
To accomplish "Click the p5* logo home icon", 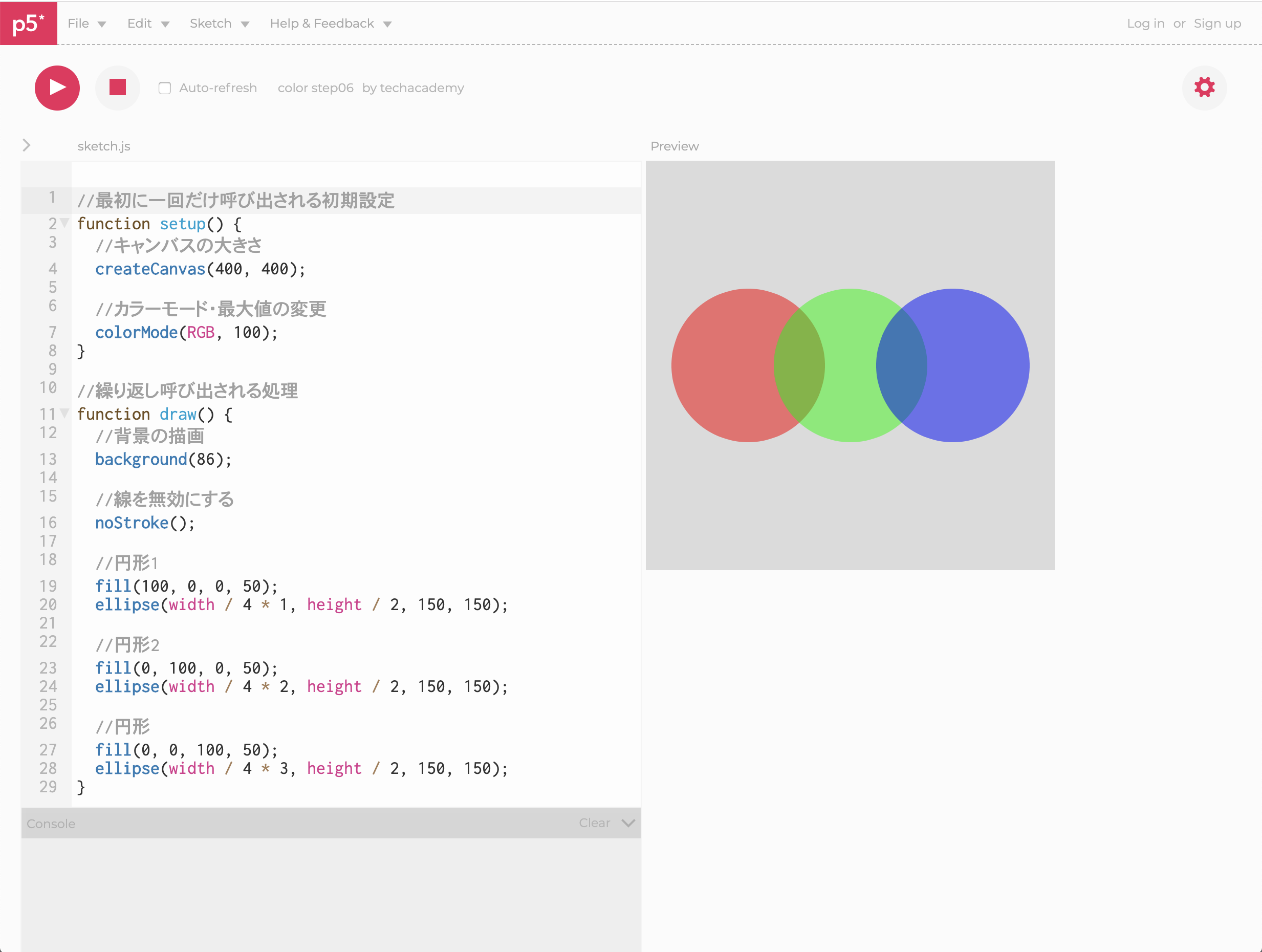I will pyautogui.click(x=29, y=23).
